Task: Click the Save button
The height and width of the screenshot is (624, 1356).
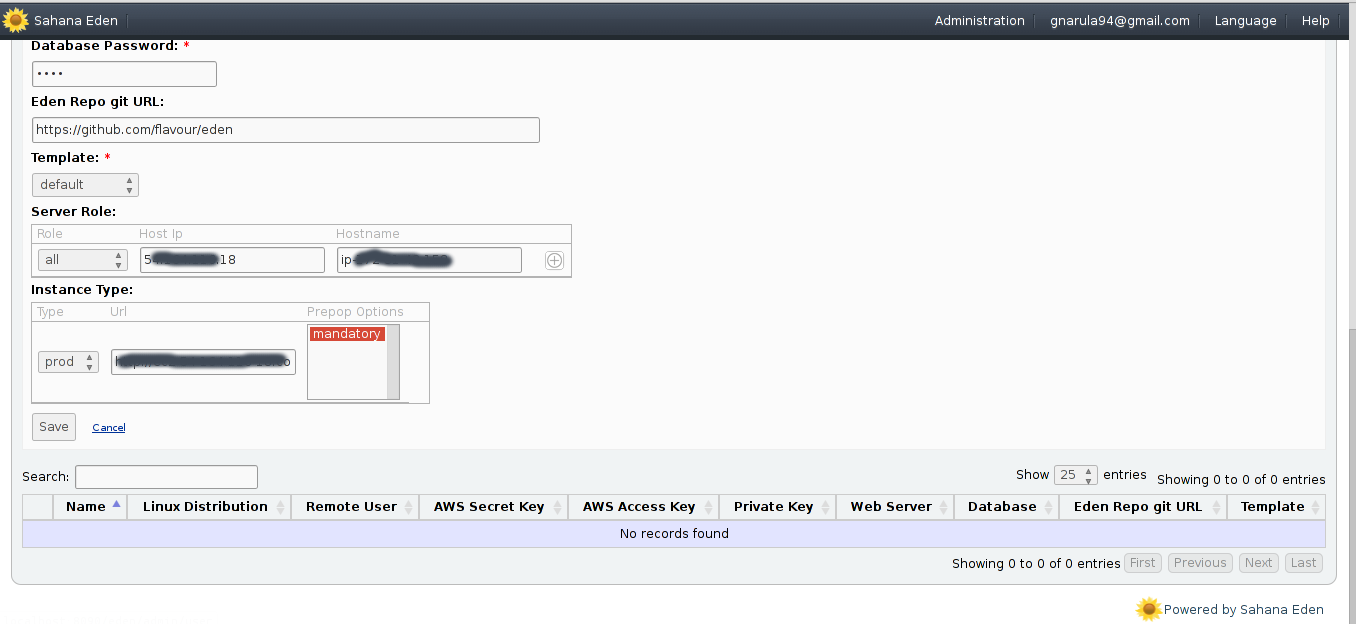Action: pyautogui.click(x=54, y=427)
